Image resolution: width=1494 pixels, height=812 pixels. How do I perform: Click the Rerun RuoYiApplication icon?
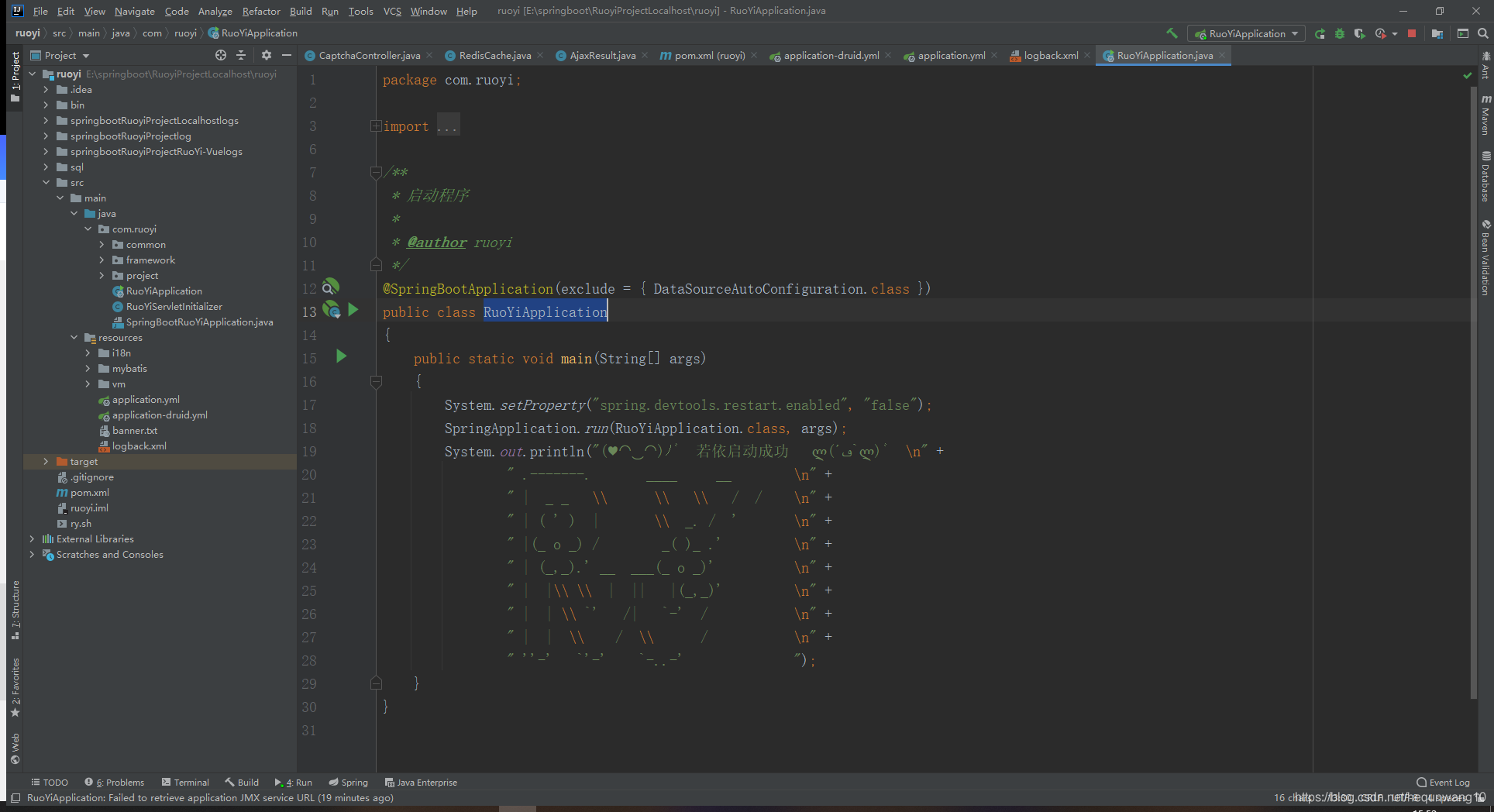click(1320, 33)
